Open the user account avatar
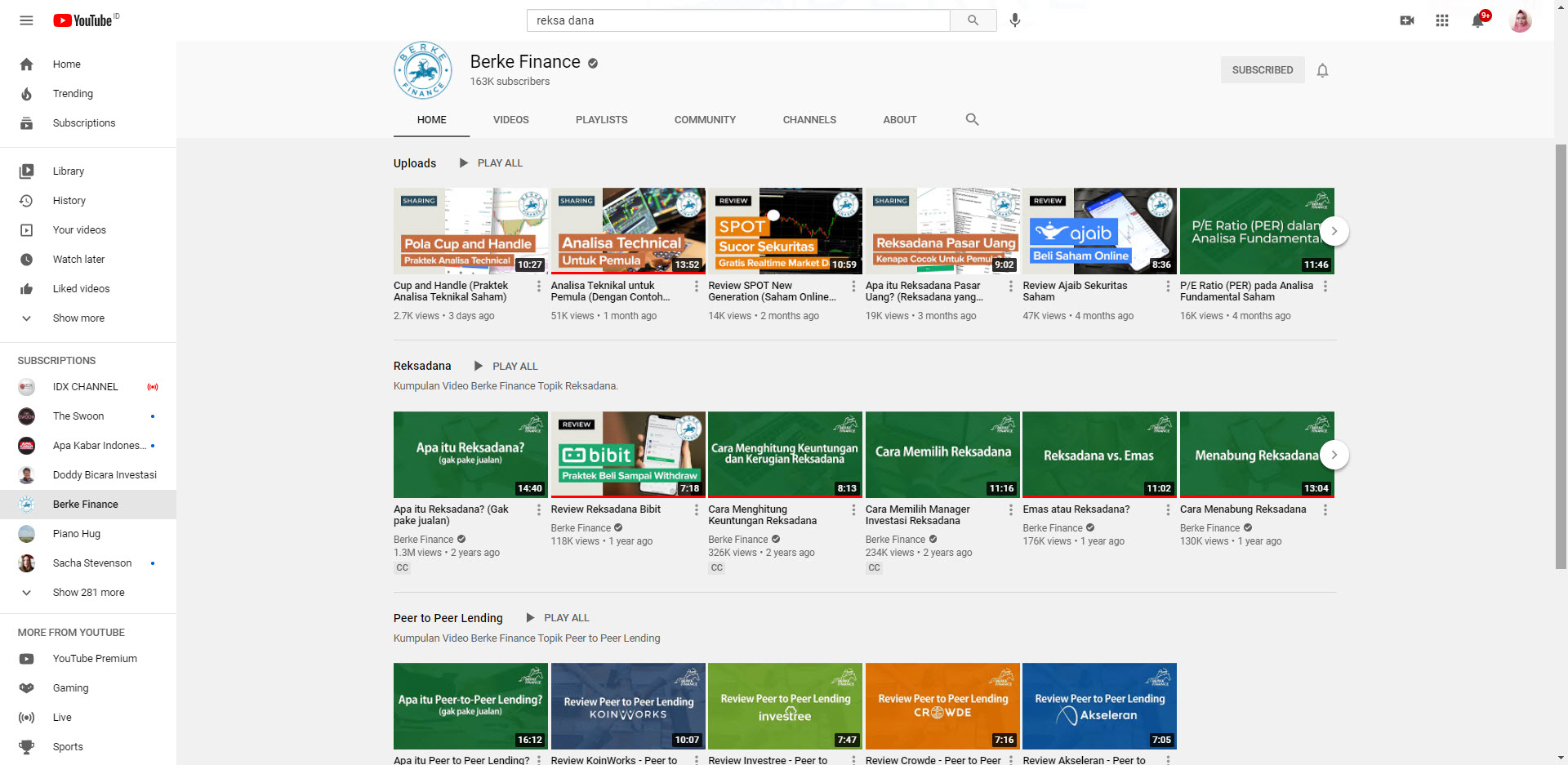Screen dimensions: 1568x765 1521,20
